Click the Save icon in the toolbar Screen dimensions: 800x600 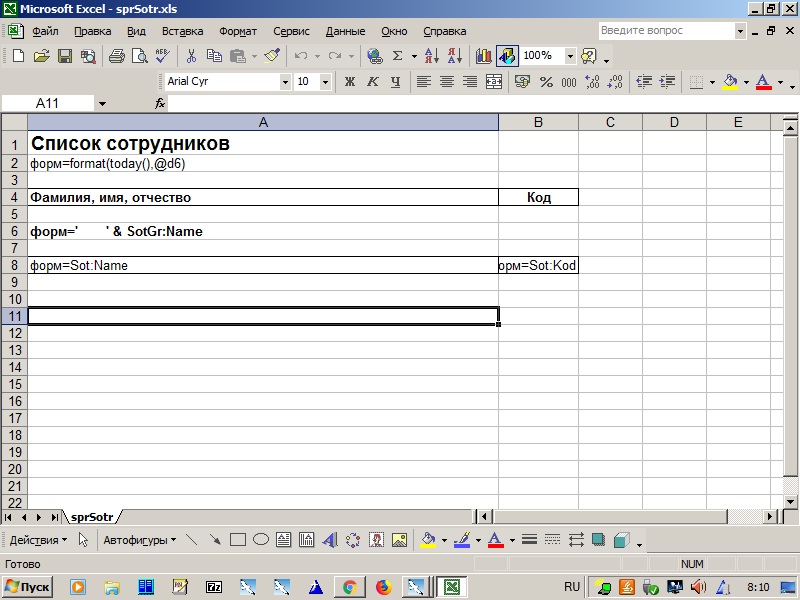tap(64, 56)
